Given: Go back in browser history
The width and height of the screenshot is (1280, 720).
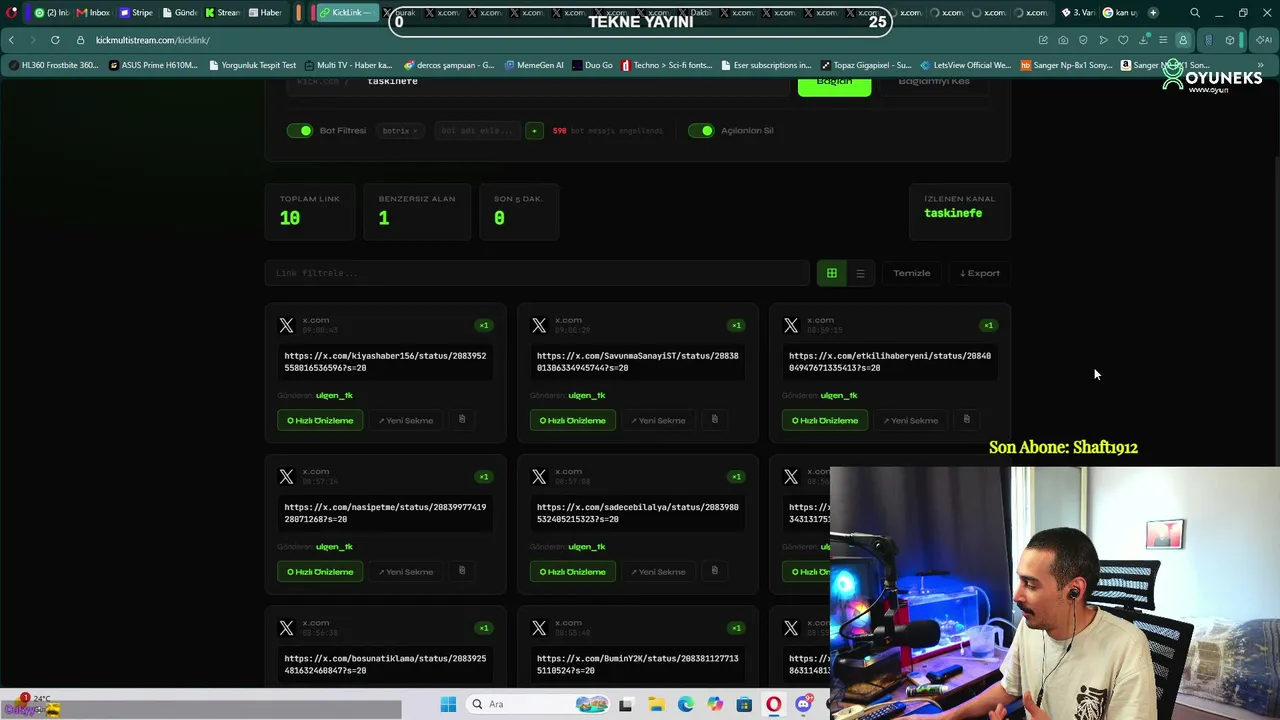Looking at the screenshot, I should click(11, 40).
